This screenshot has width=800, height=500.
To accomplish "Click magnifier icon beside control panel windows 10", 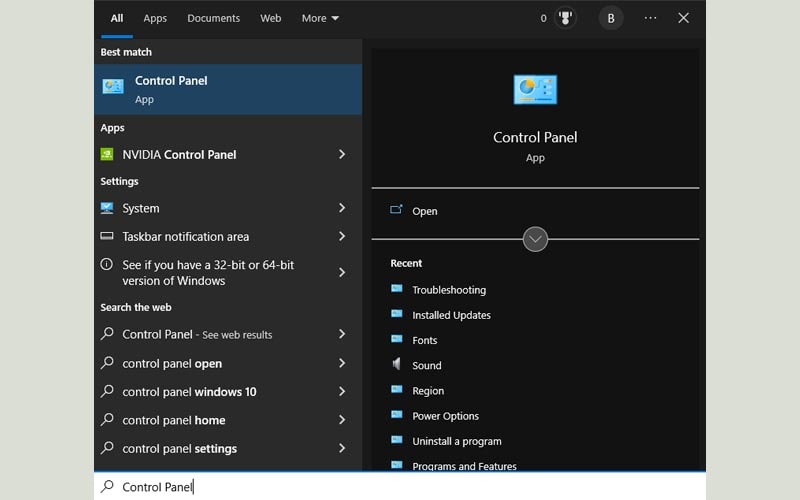I will click(107, 391).
